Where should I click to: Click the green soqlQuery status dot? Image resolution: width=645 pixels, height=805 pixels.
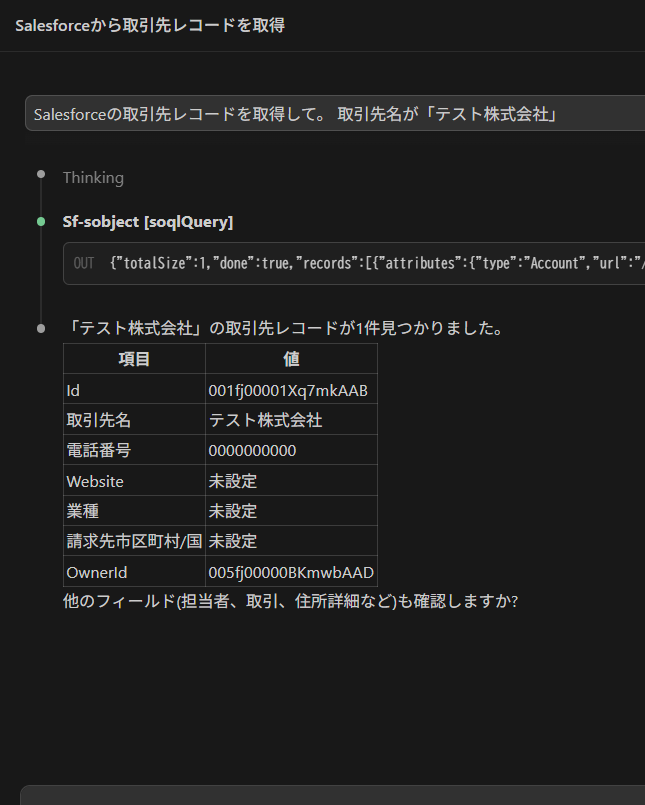(x=41, y=222)
